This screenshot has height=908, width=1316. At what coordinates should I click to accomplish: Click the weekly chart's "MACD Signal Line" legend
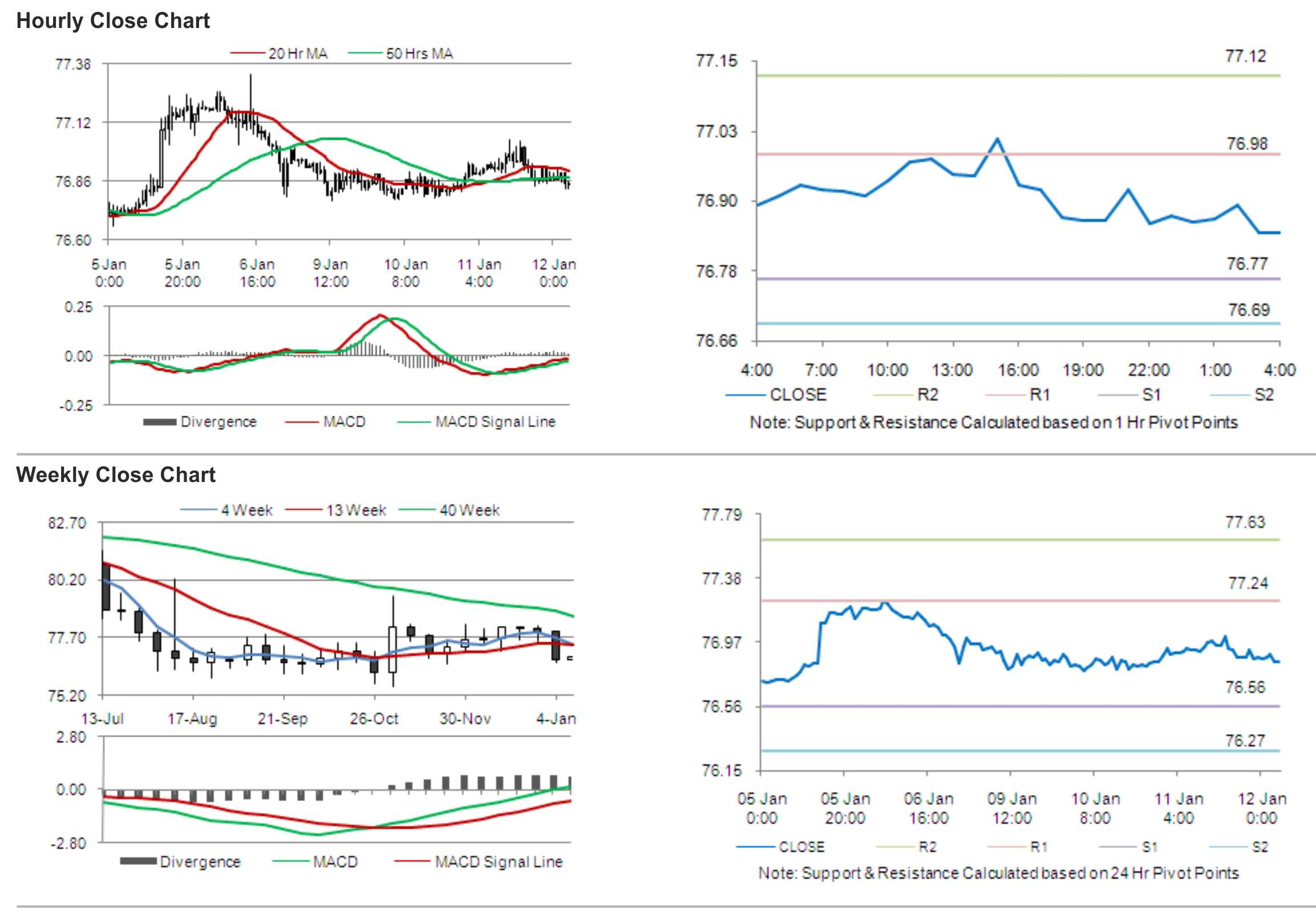(499, 862)
